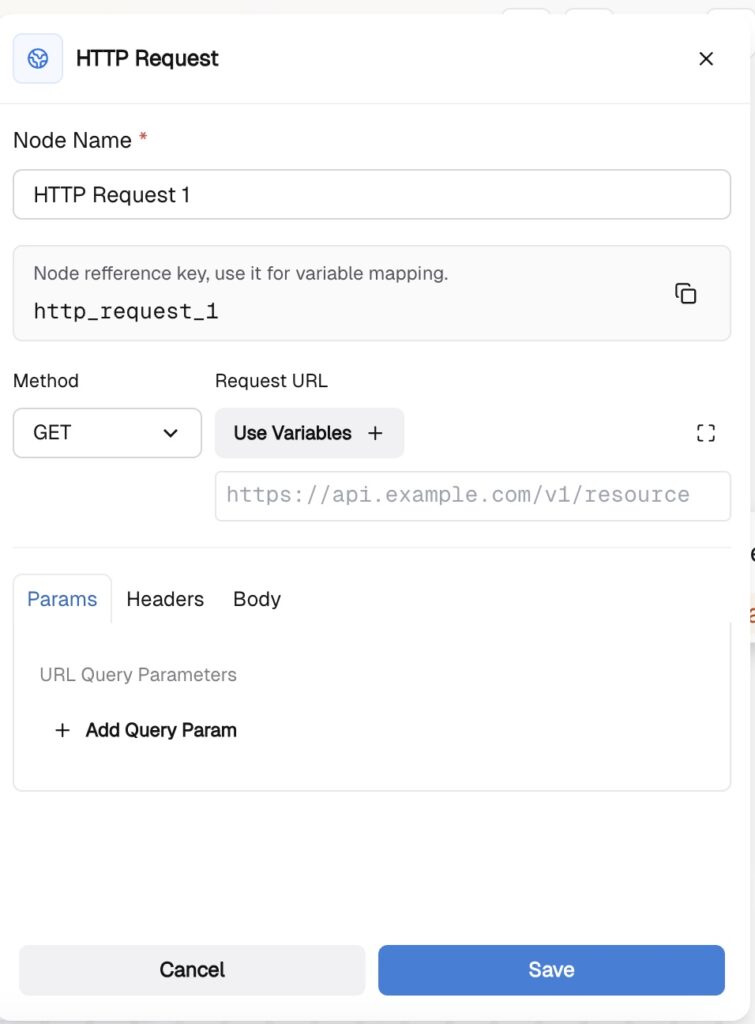Cancel the HTTP Request changes
This screenshot has height=1024, width=755.
pos(192,969)
